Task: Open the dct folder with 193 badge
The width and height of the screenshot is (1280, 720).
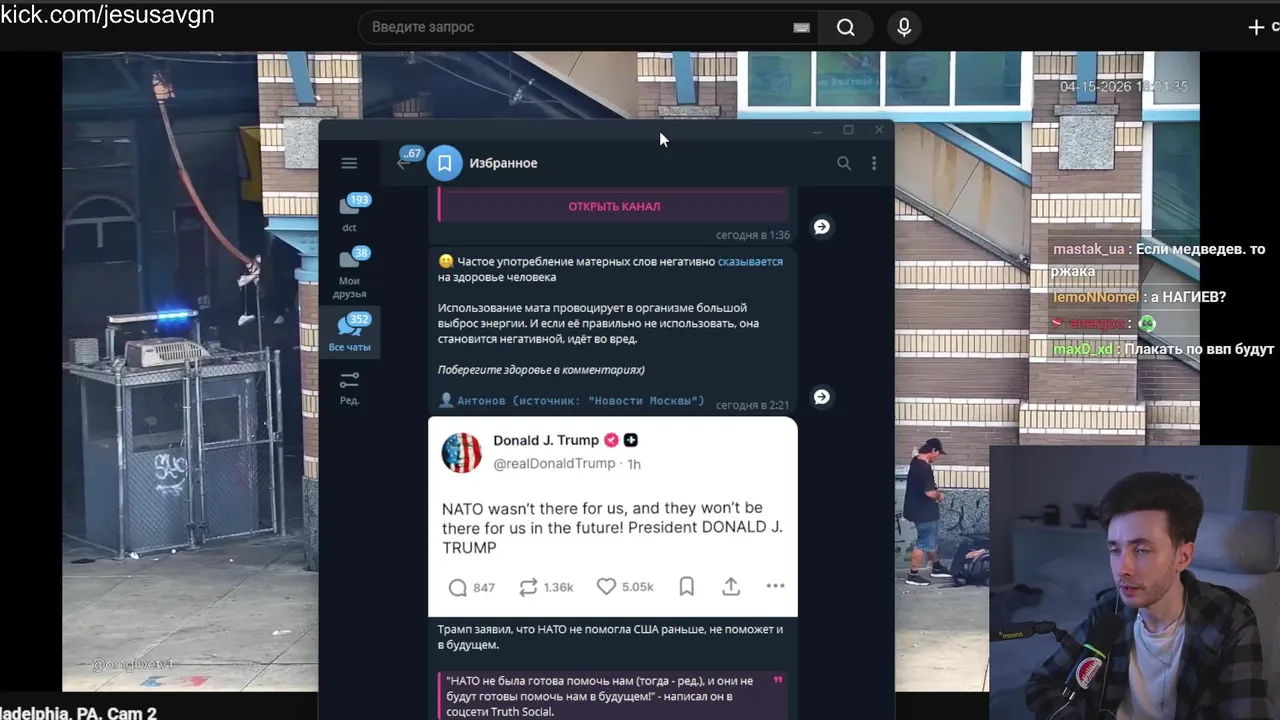Action: (x=350, y=212)
